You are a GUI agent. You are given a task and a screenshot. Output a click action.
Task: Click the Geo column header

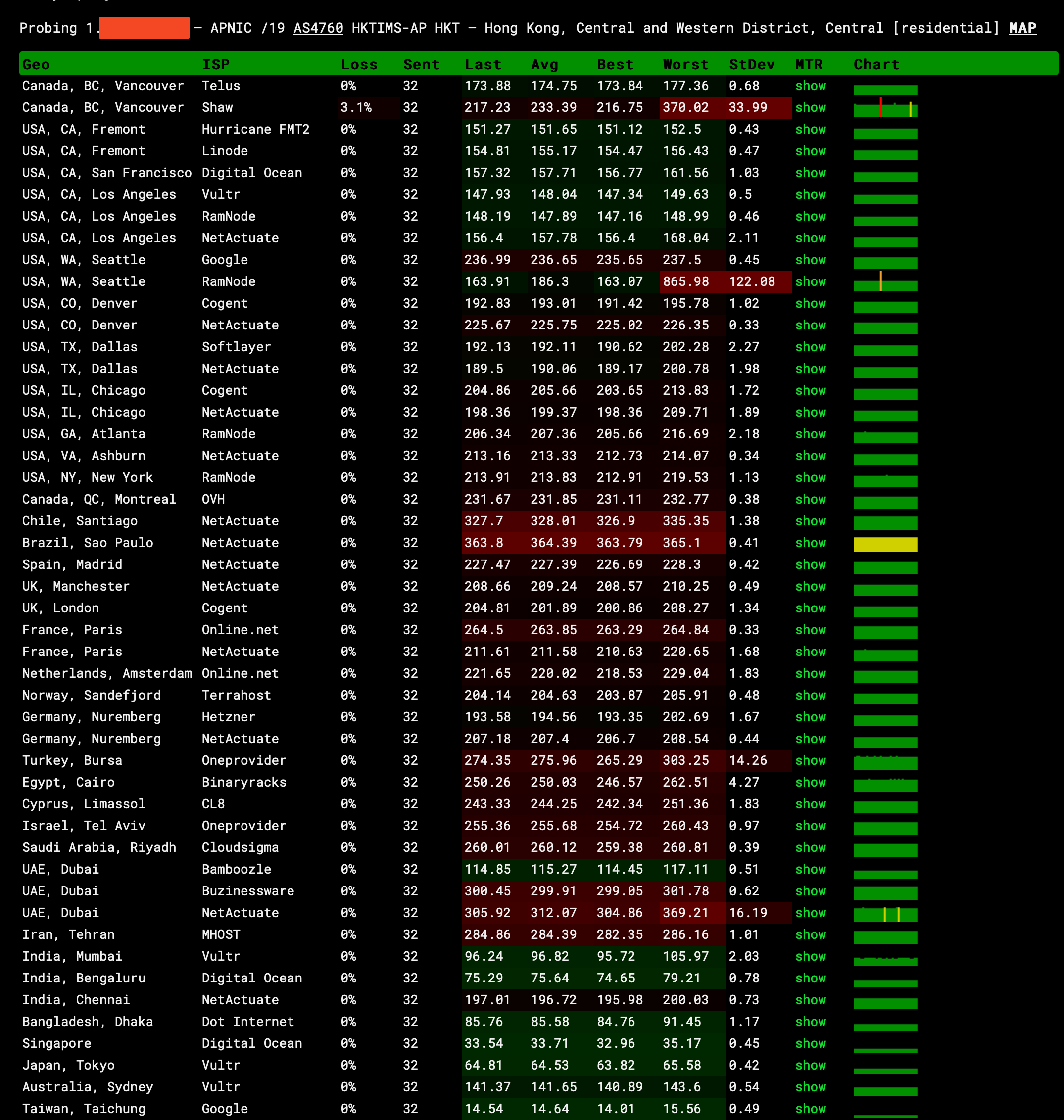point(36,64)
